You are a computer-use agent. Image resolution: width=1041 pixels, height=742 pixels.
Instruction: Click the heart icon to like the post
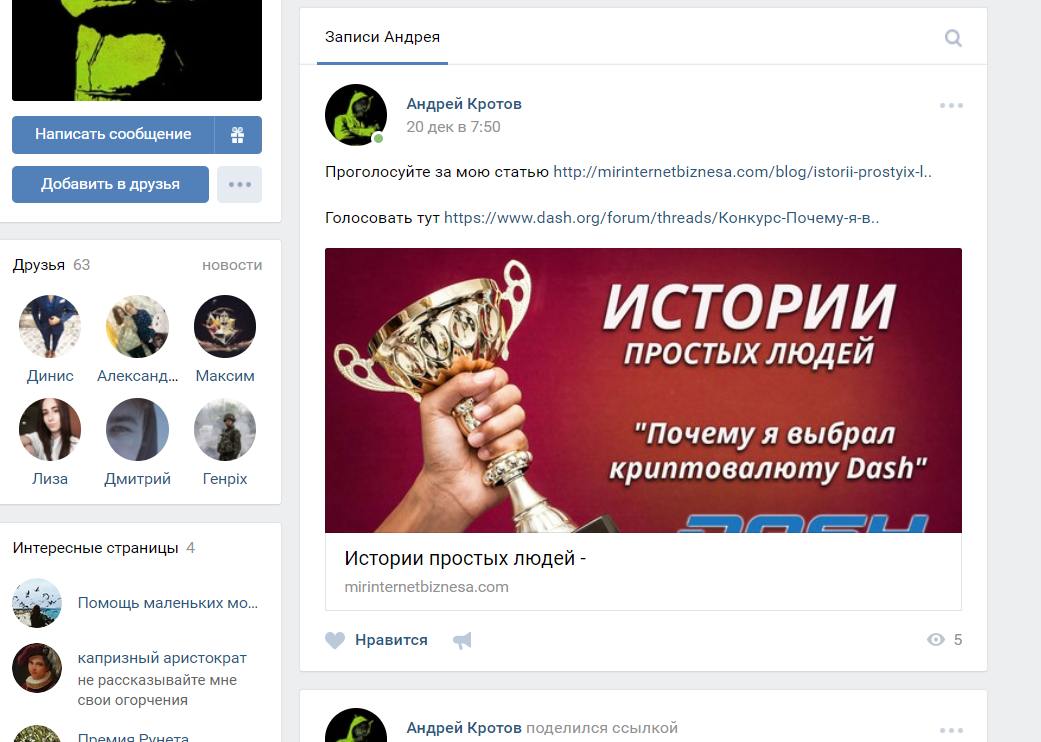pyautogui.click(x=335, y=640)
